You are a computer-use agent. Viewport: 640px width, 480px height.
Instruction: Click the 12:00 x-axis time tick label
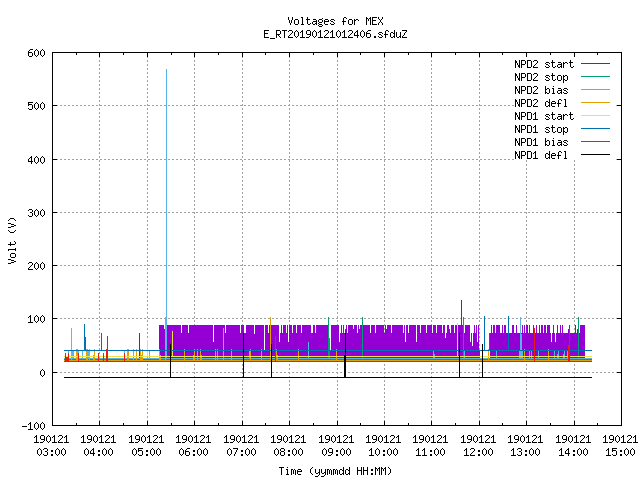pos(478,452)
